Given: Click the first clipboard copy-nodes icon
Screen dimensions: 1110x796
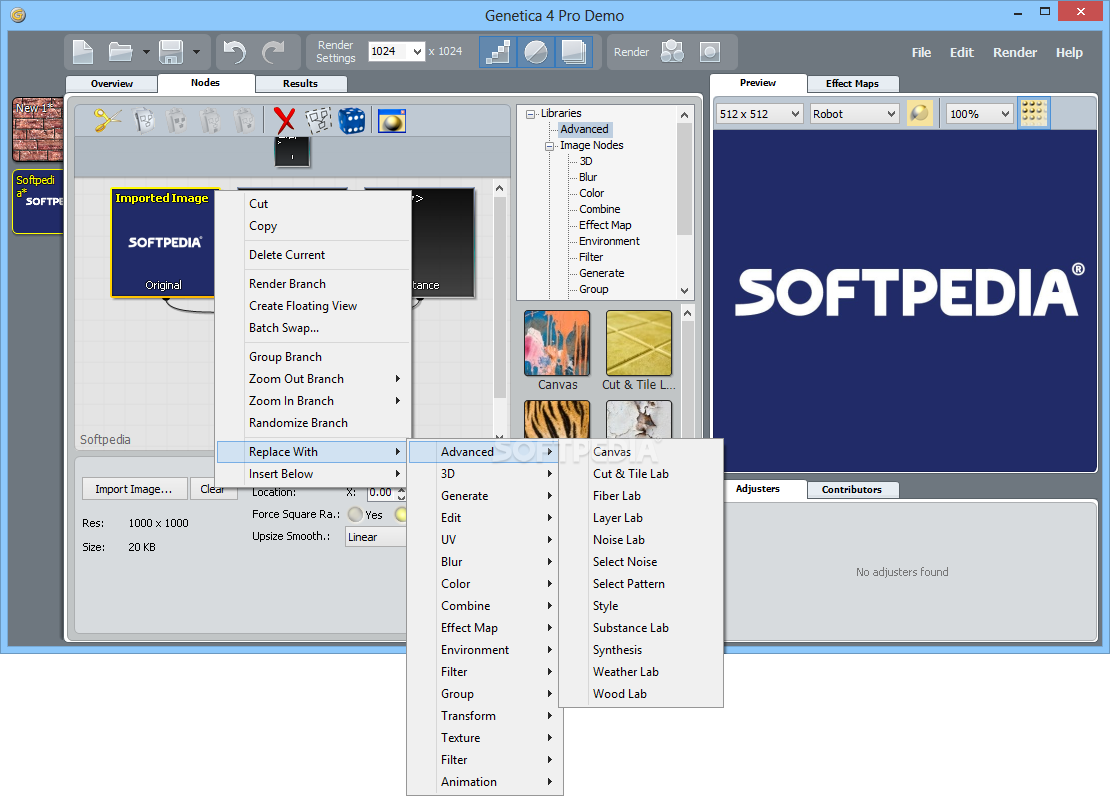Looking at the screenshot, I should [x=144, y=120].
